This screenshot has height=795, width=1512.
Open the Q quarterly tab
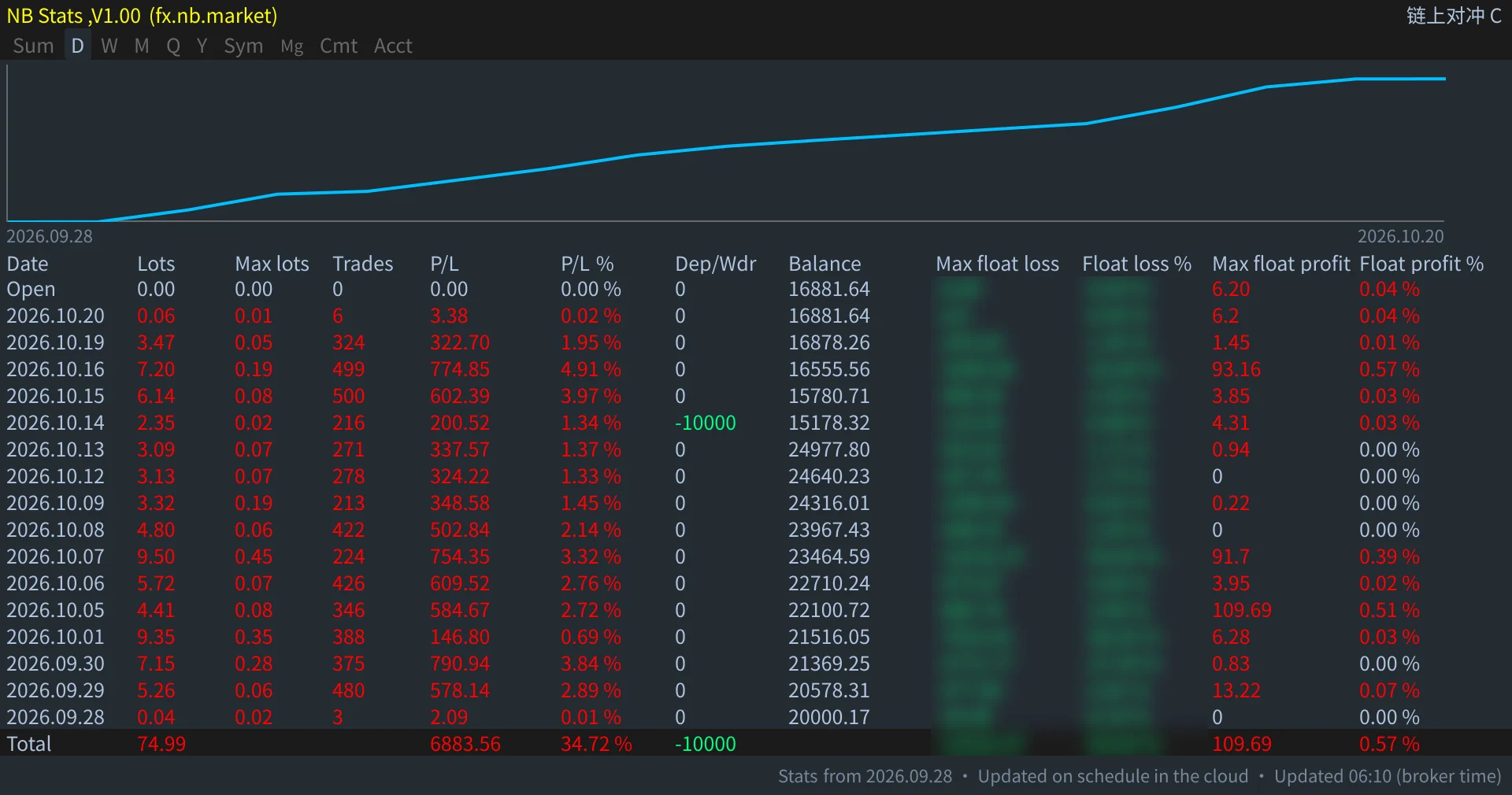click(173, 46)
